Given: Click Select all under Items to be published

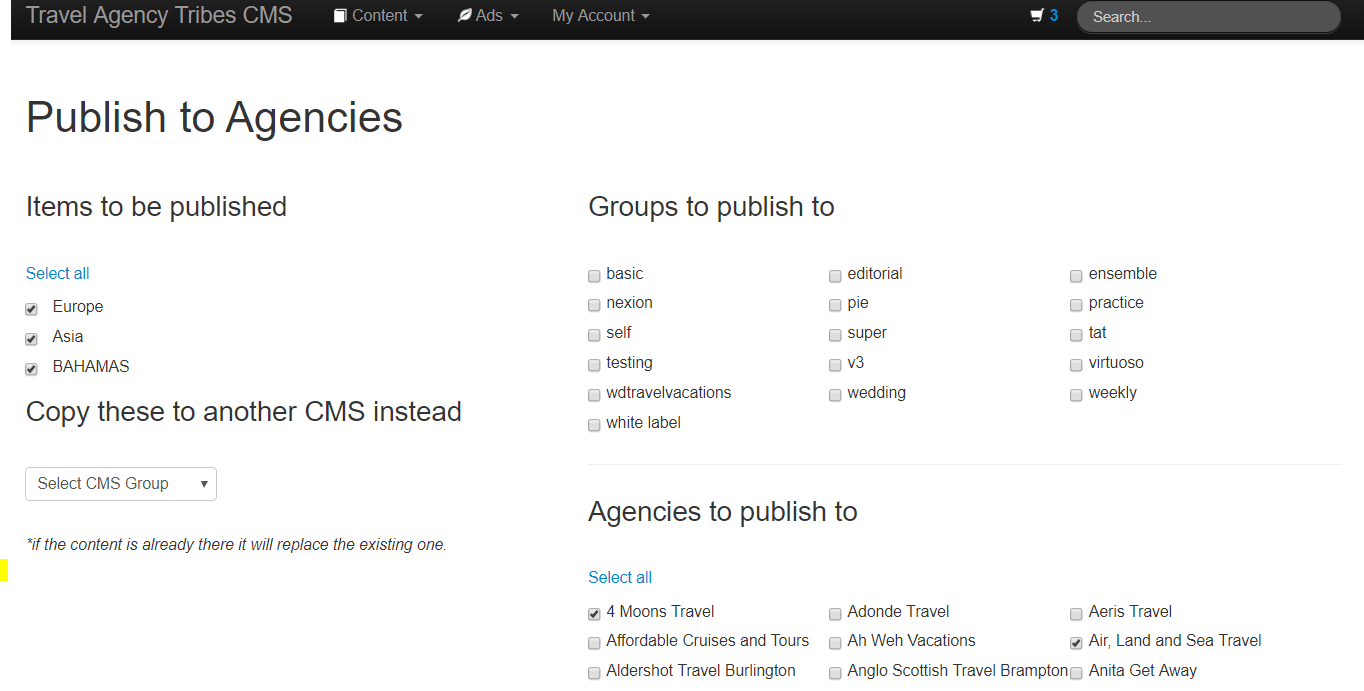Looking at the screenshot, I should [58, 273].
